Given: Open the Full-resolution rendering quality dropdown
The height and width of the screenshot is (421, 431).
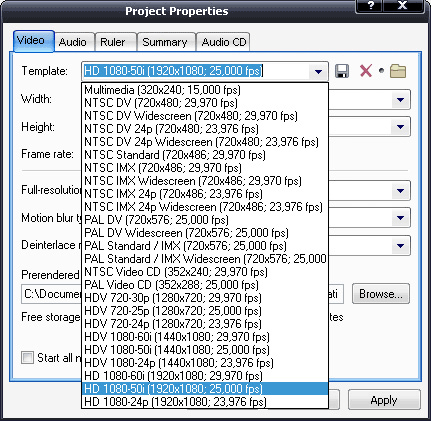Looking at the screenshot, I should coord(400,191).
